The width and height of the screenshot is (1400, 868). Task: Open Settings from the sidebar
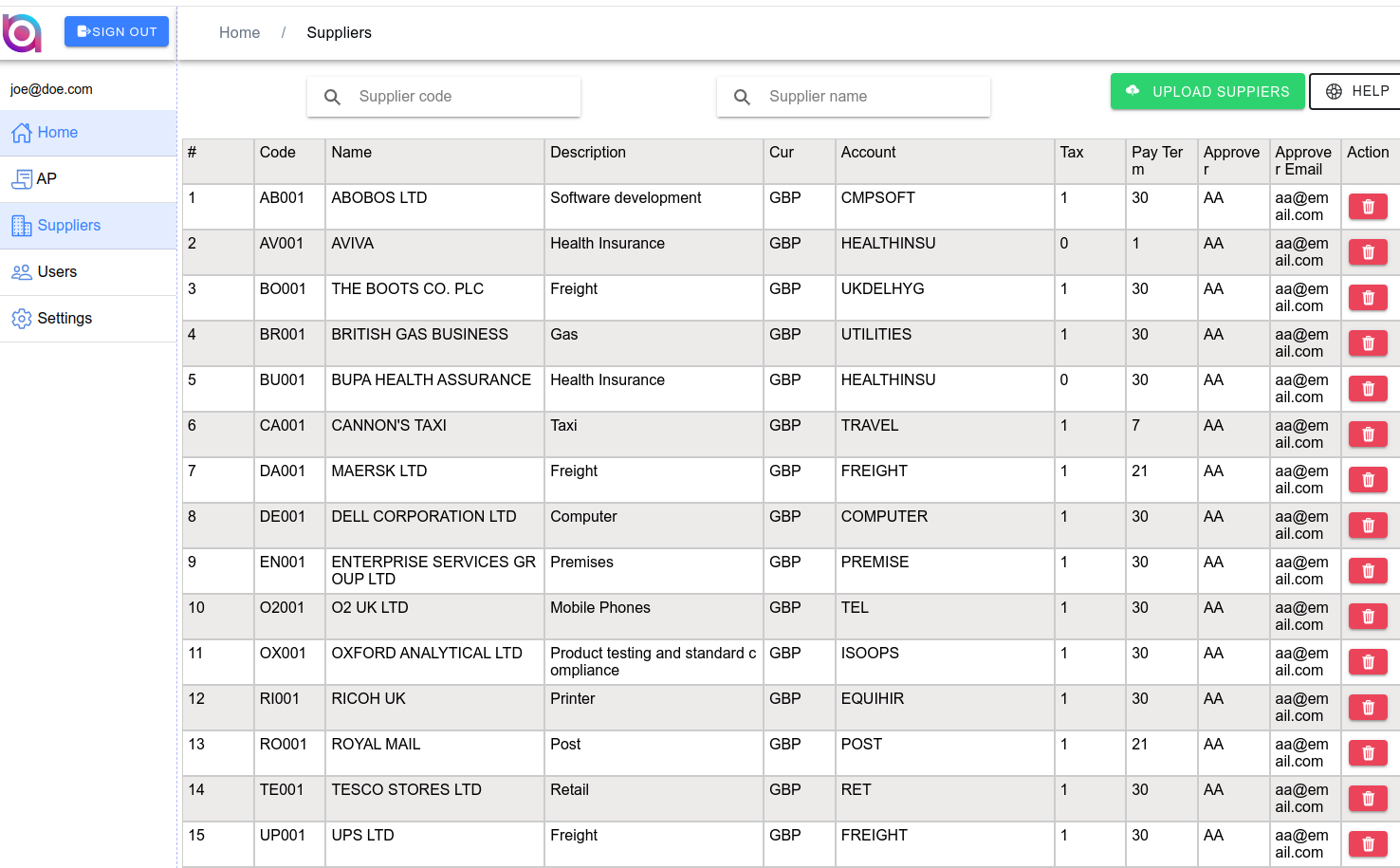click(x=88, y=319)
